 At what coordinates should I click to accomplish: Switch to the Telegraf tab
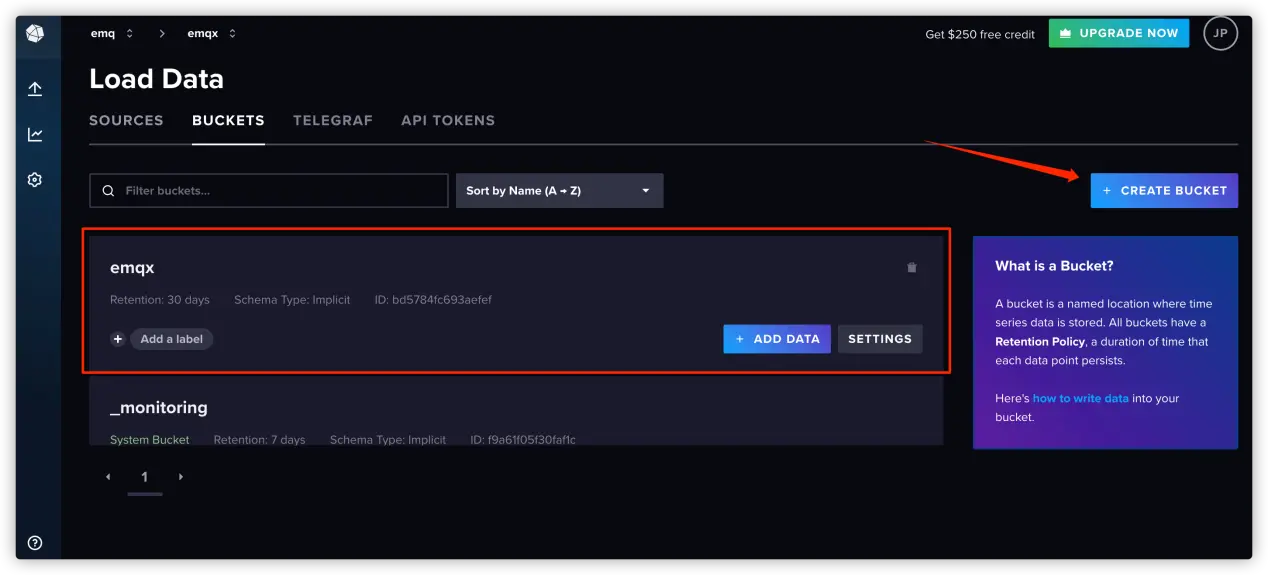(332, 120)
